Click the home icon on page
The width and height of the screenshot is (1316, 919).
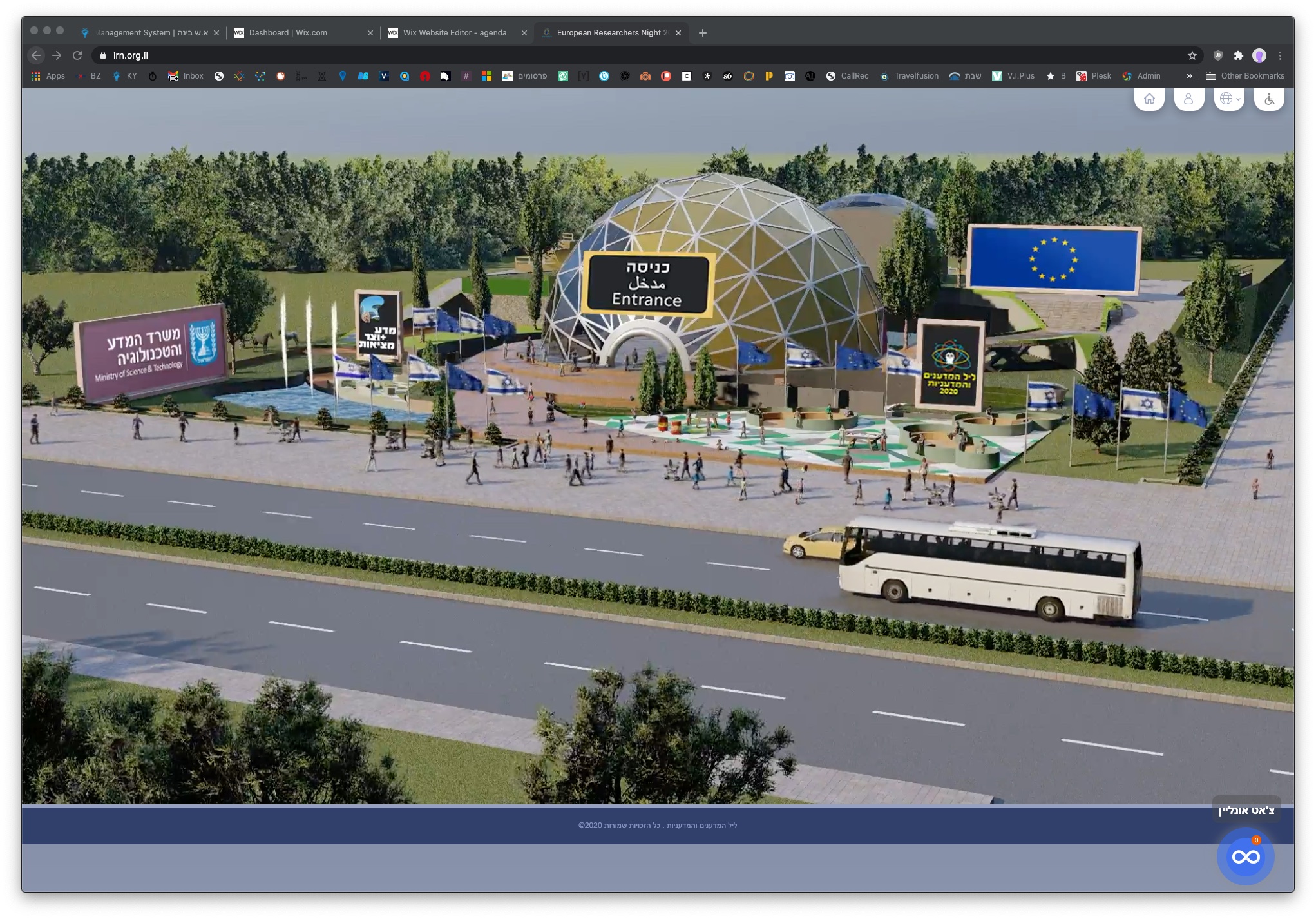(1149, 99)
